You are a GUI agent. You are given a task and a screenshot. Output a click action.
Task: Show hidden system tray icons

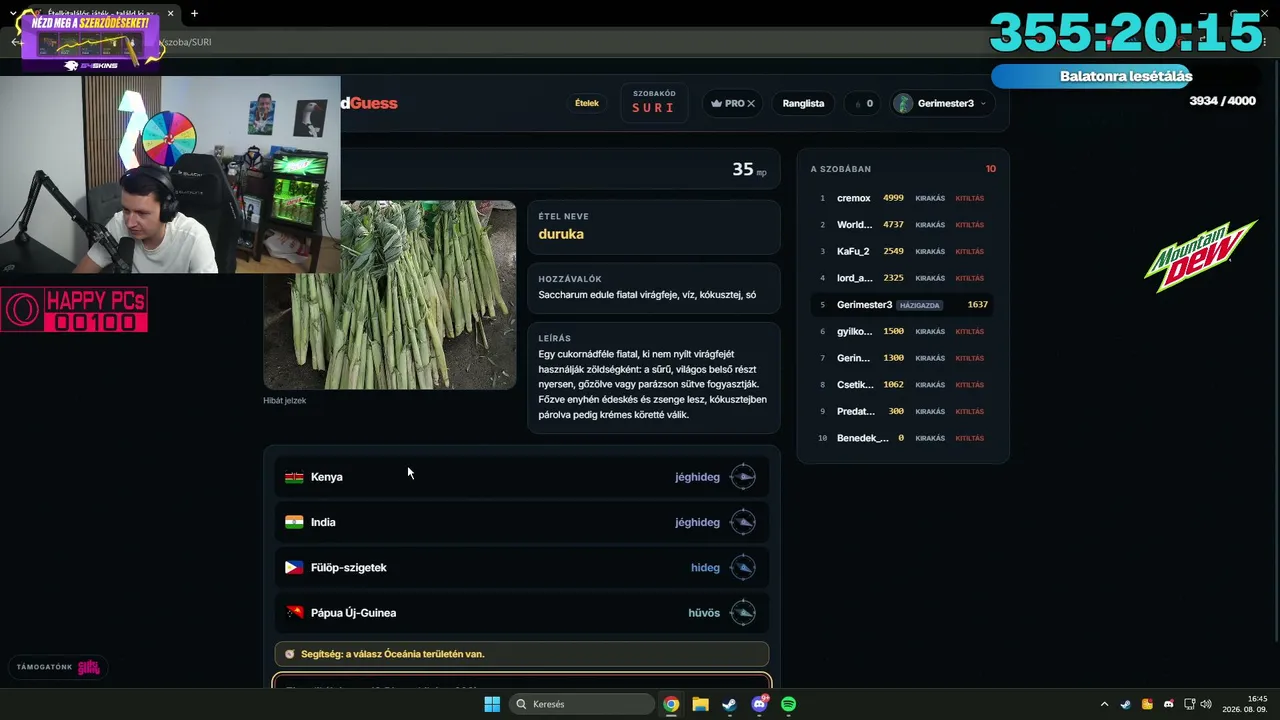[x=1104, y=704]
